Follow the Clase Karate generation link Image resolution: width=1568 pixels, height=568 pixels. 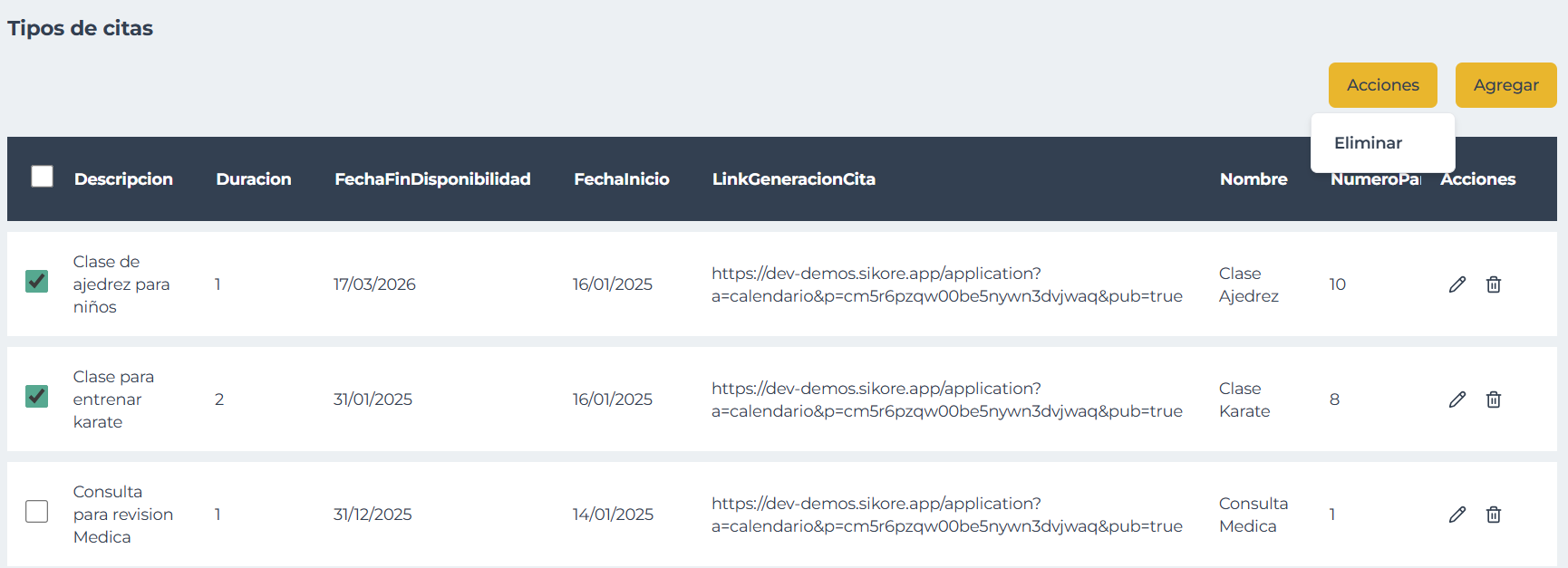point(946,400)
